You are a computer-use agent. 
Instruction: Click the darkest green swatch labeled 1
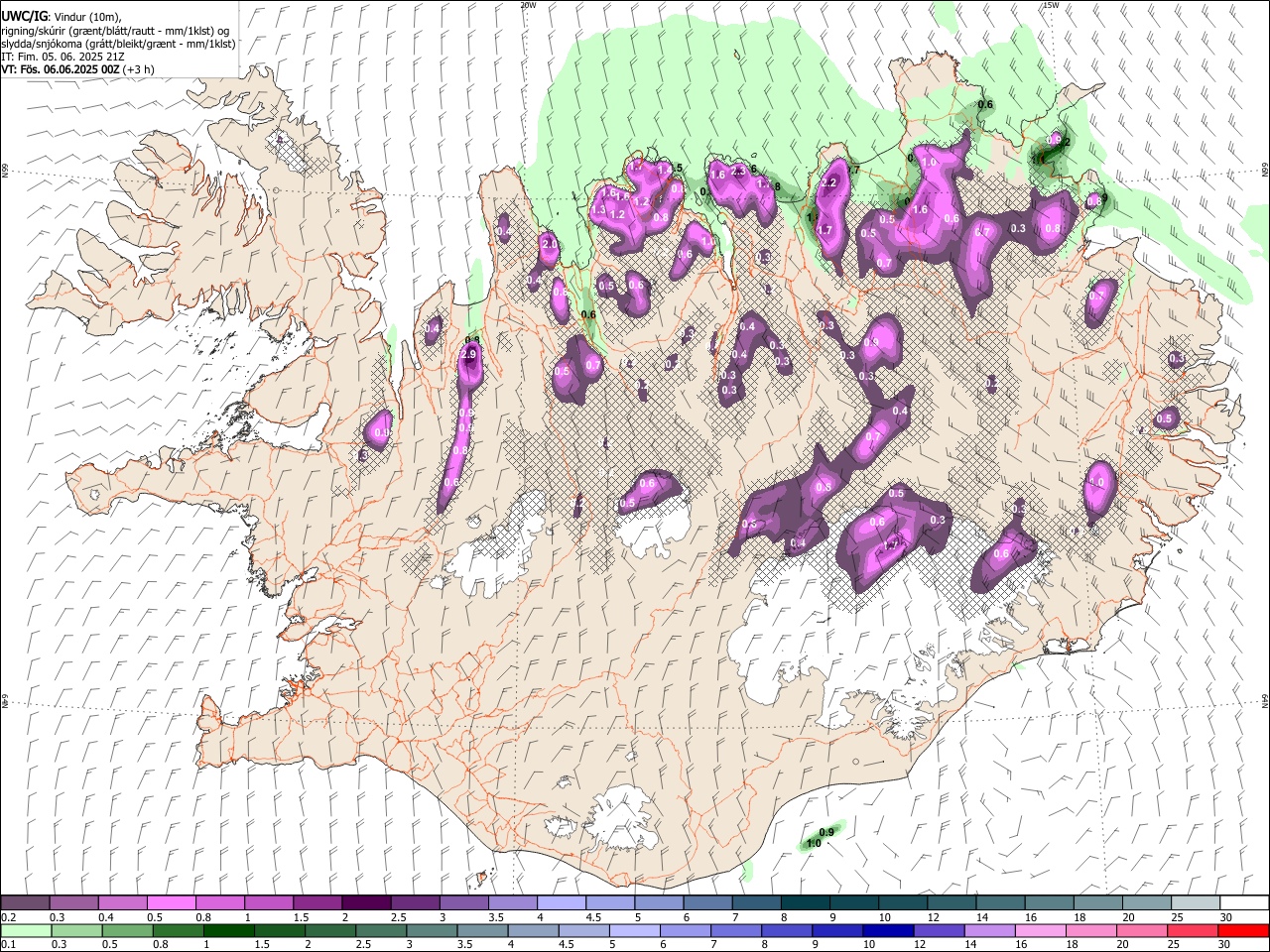point(228,931)
